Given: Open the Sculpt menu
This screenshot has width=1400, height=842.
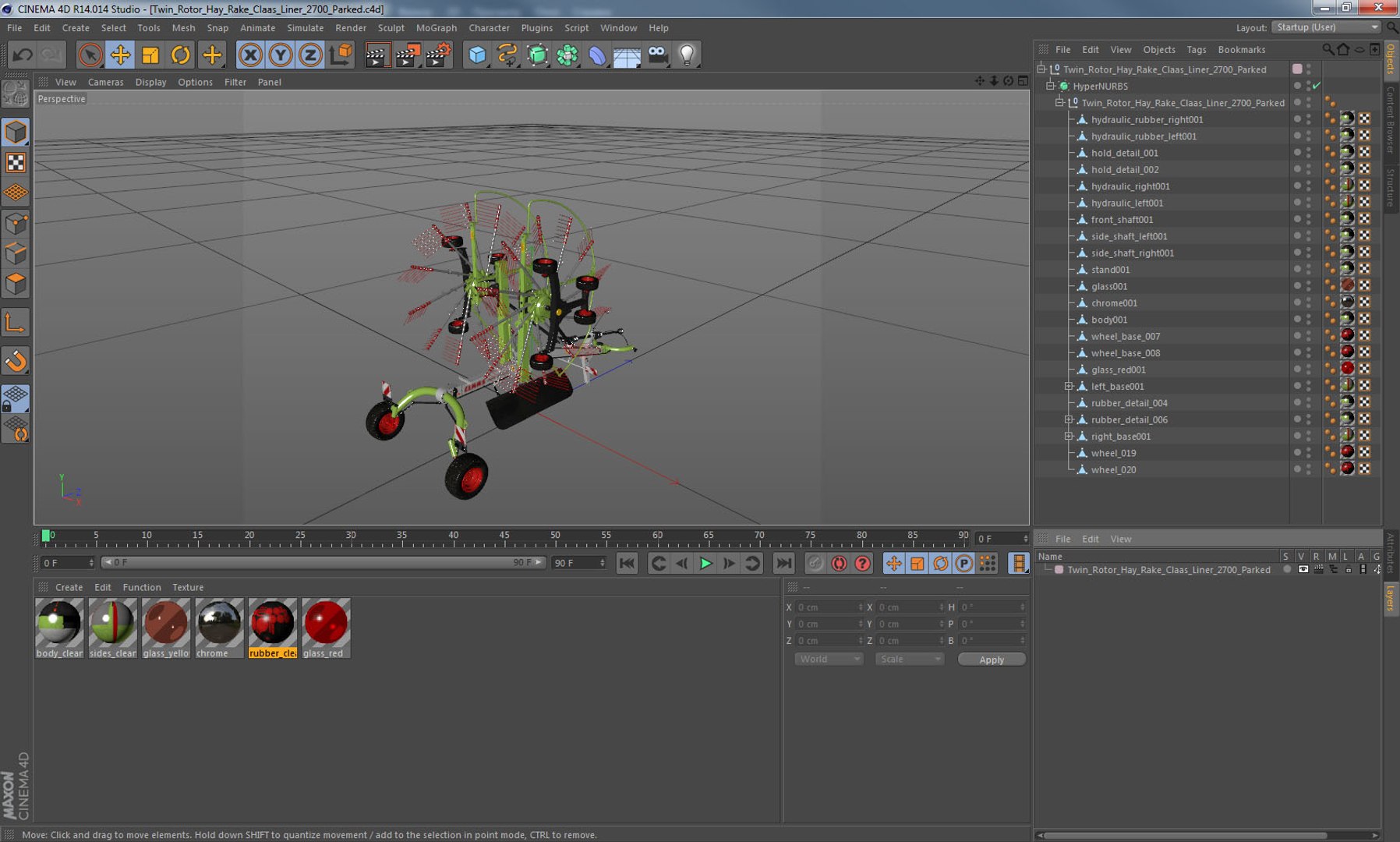Looking at the screenshot, I should coord(391,28).
